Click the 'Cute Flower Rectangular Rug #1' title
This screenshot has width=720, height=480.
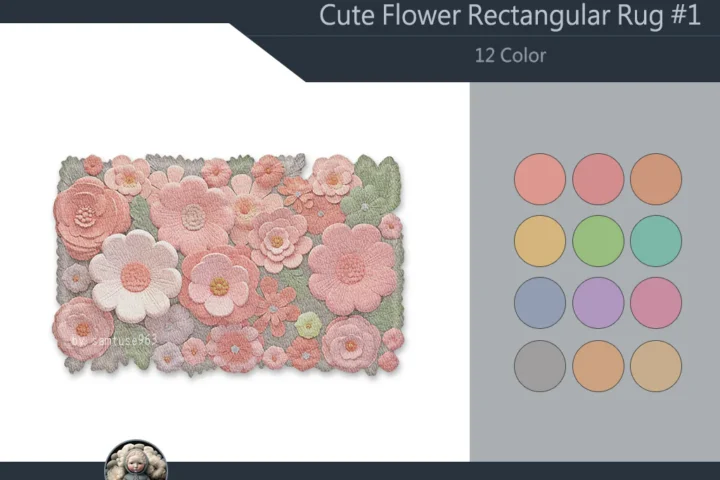point(510,15)
